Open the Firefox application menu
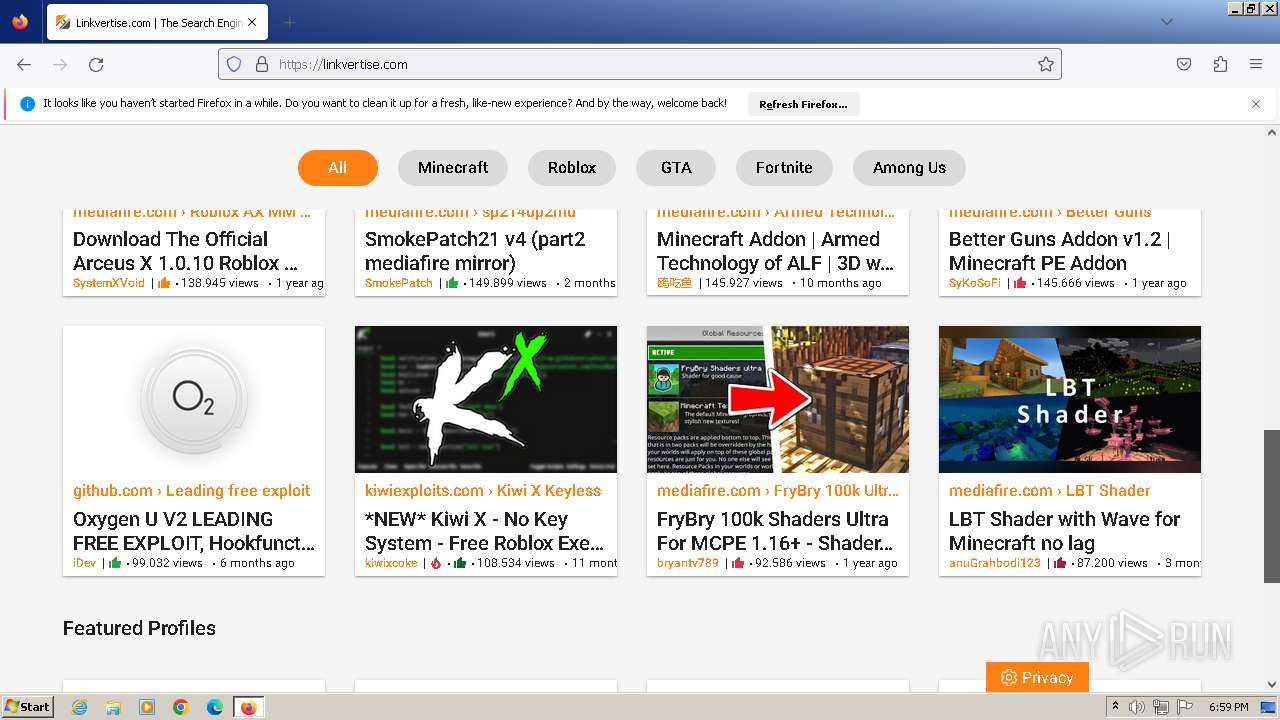Viewport: 1280px width, 720px height. (1256, 64)
